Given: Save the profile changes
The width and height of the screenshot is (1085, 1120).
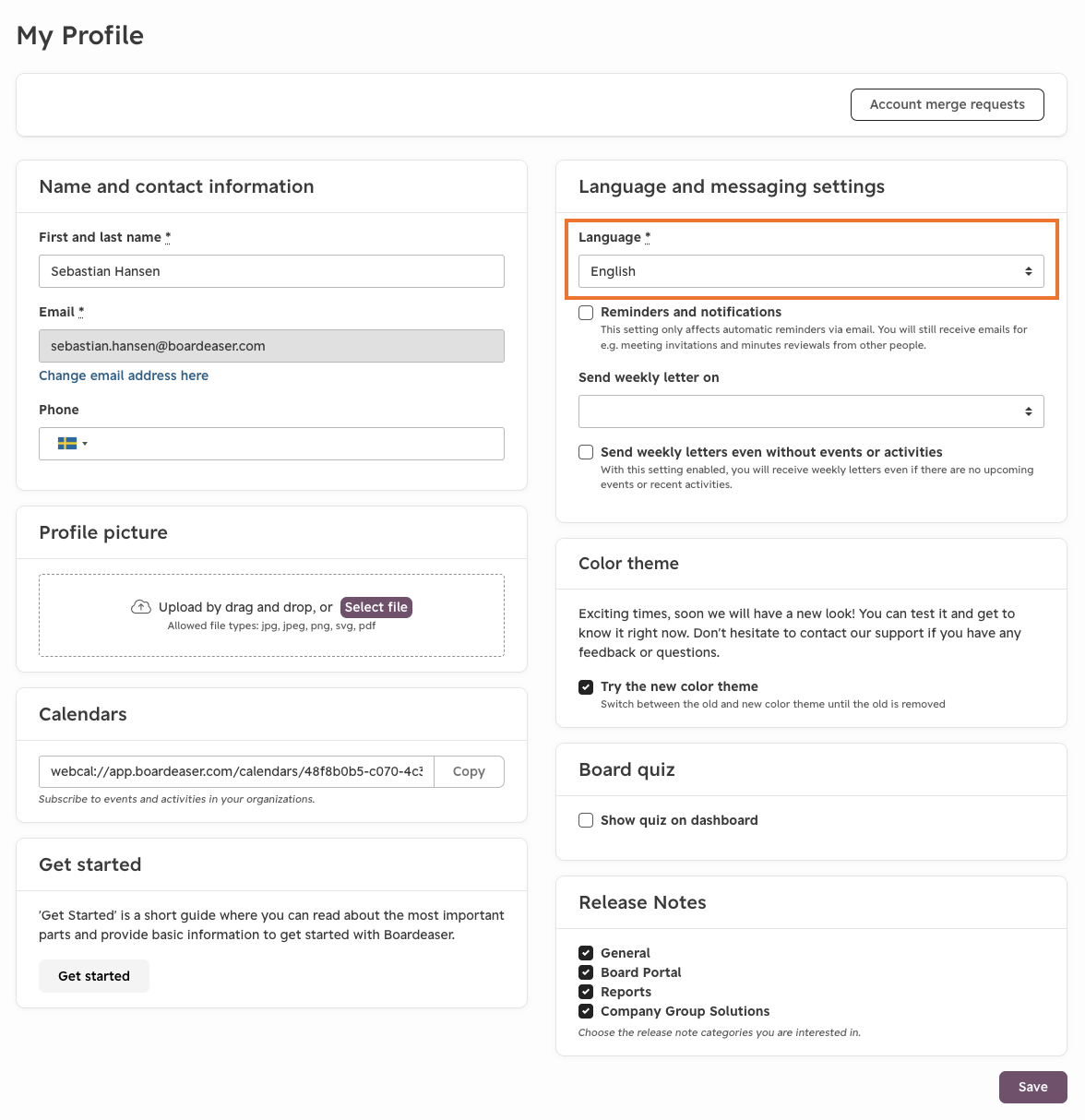Looking at the screenshot, I should coord(1033,1087).
